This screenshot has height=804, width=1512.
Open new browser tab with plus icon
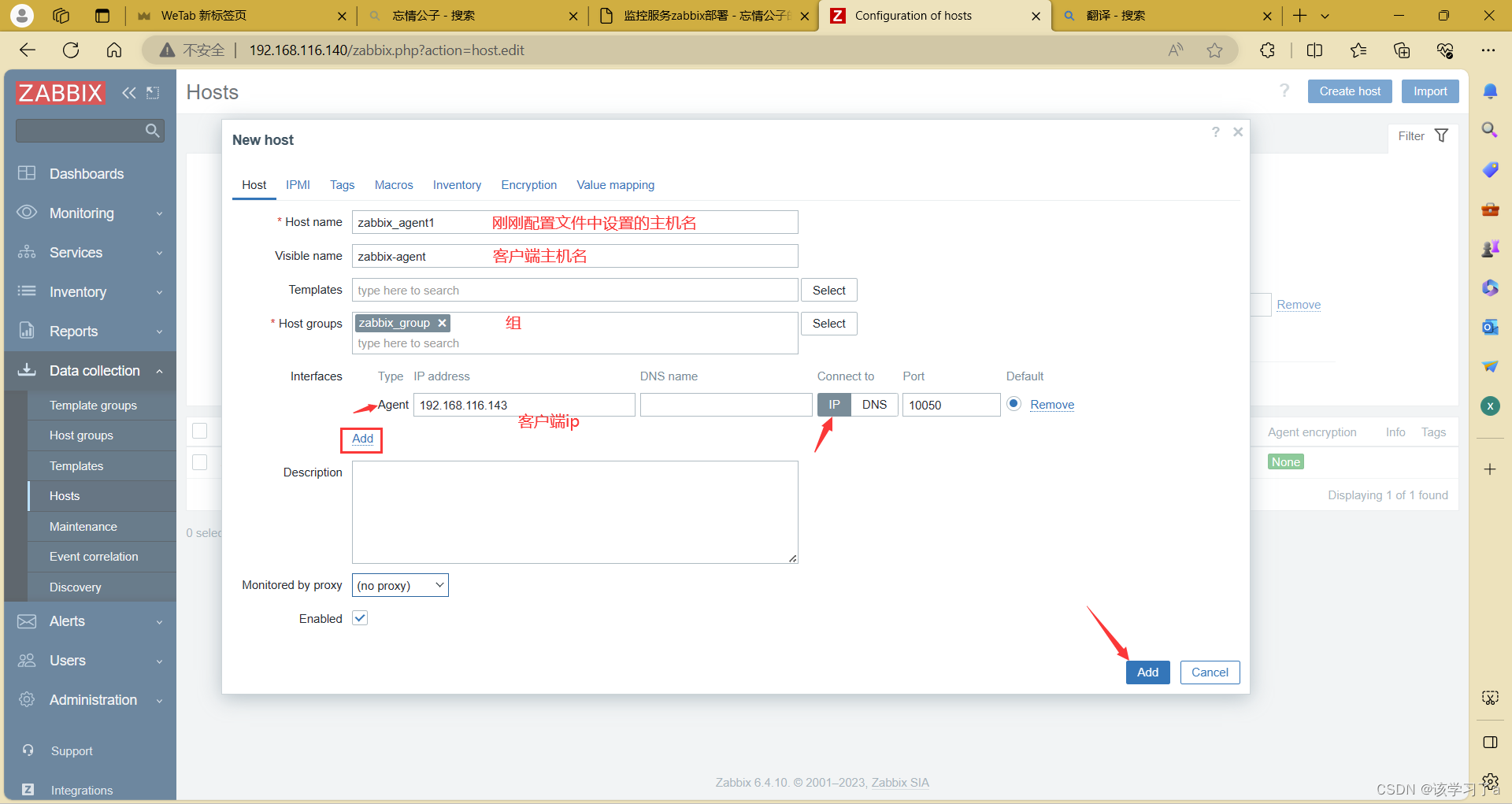tap(1300, 16)
